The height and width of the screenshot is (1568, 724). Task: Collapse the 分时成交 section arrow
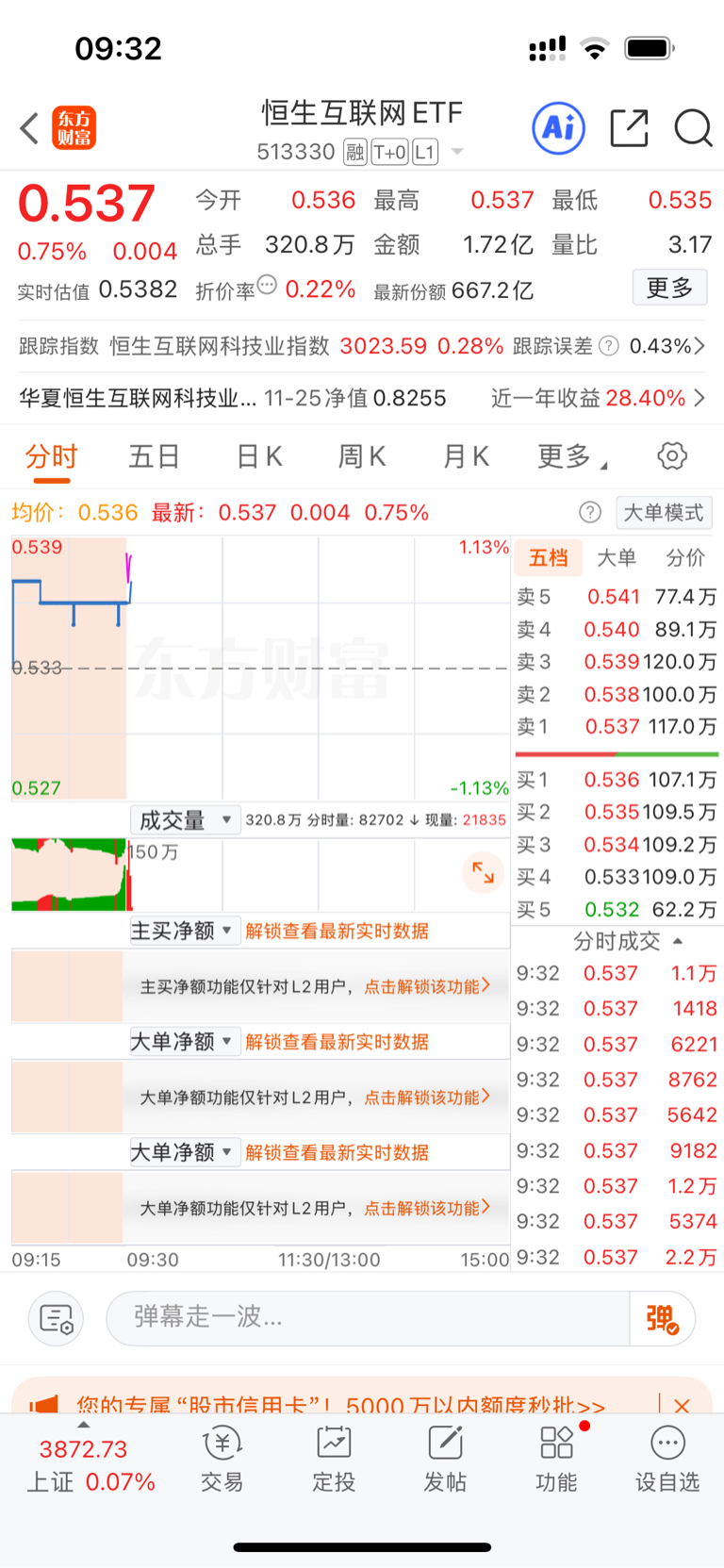(x=677, y=941)
